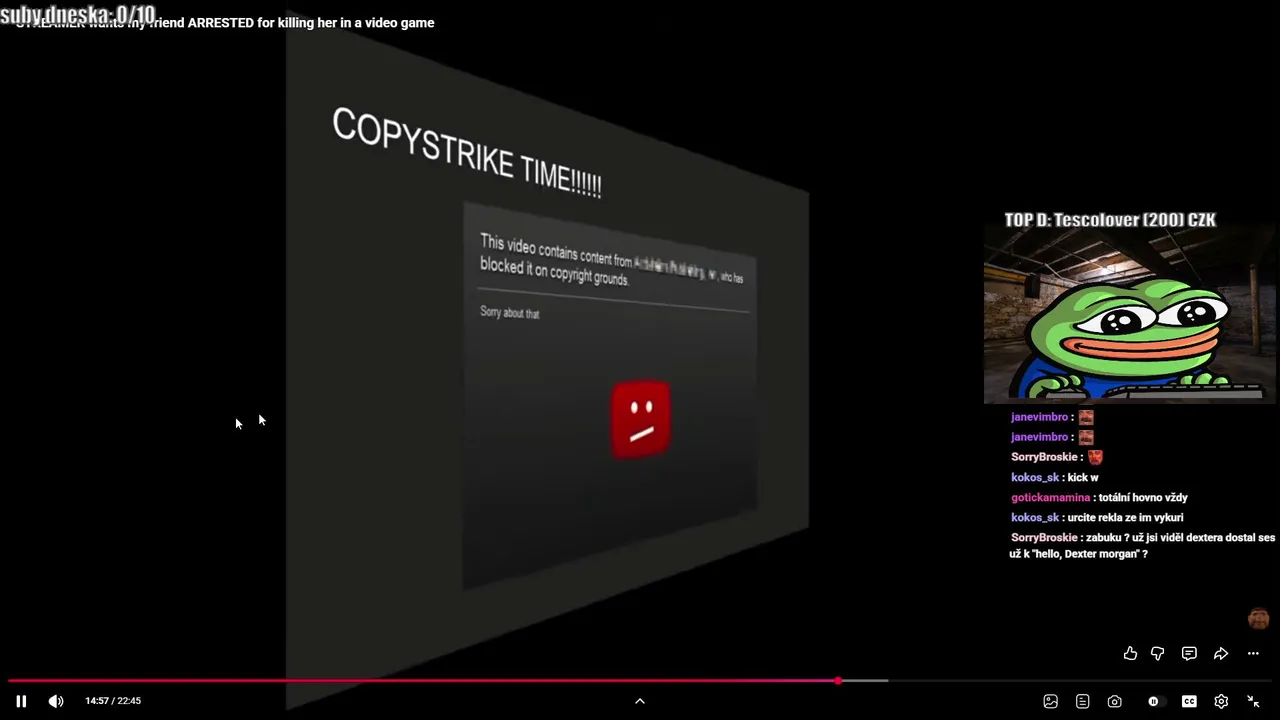This screenshot has height=720, width=1280.
Task: Open the player settings gear
Action: (1221, 701)
